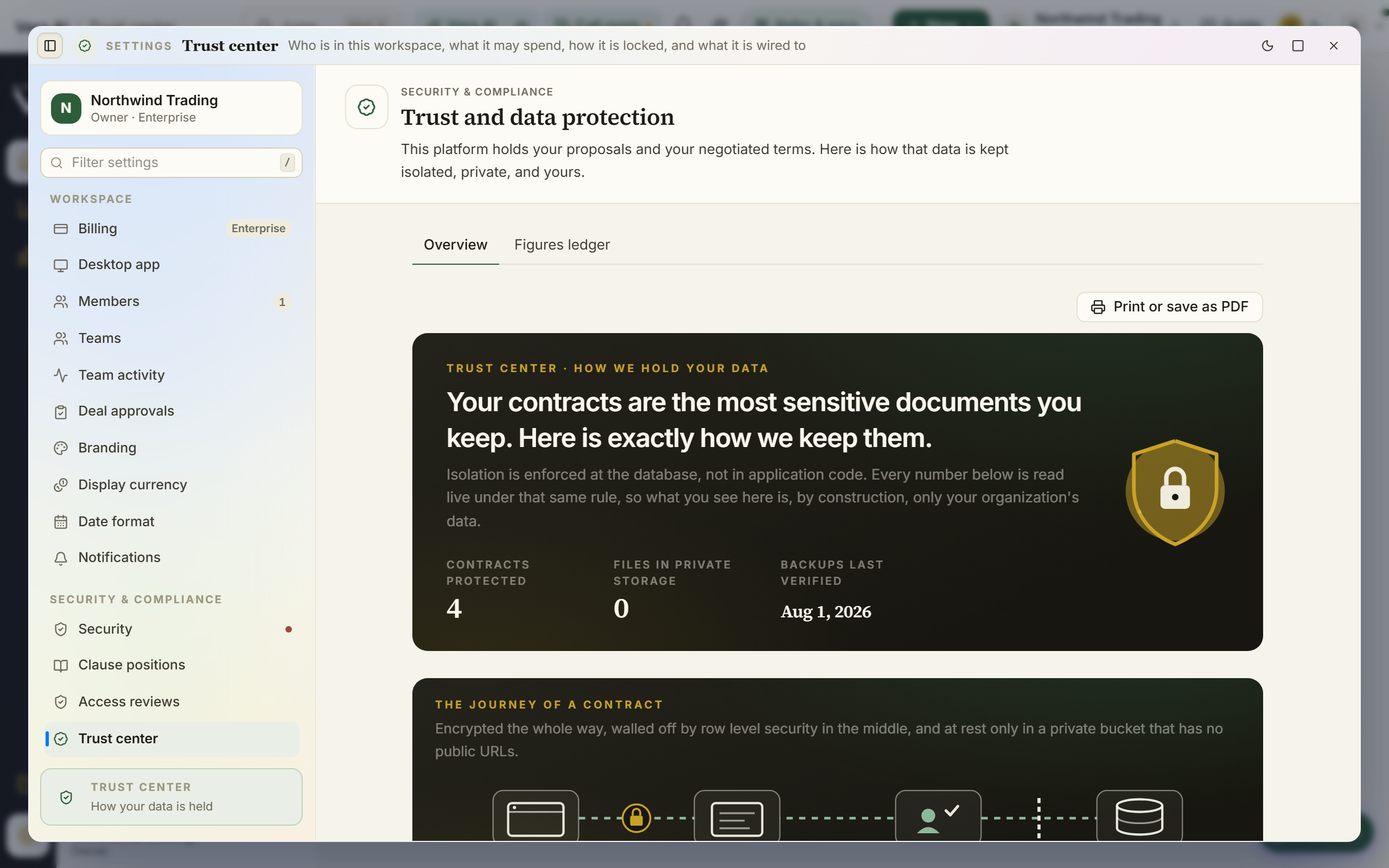Click the Access reviews shield icon

tap(61, 702)
